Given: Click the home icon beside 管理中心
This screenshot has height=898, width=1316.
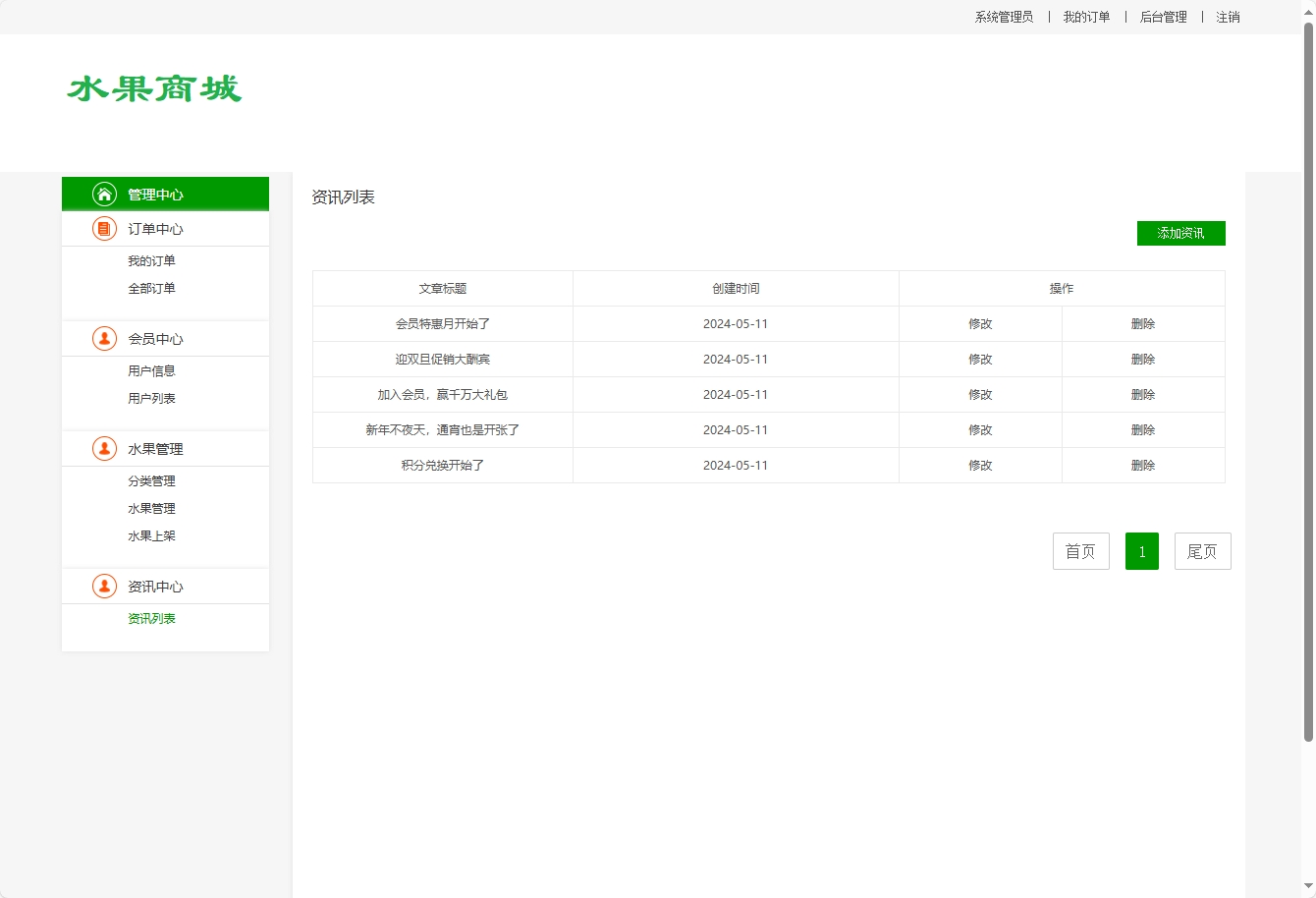Looking at the screenshot, I should click(x=104, y=194).
